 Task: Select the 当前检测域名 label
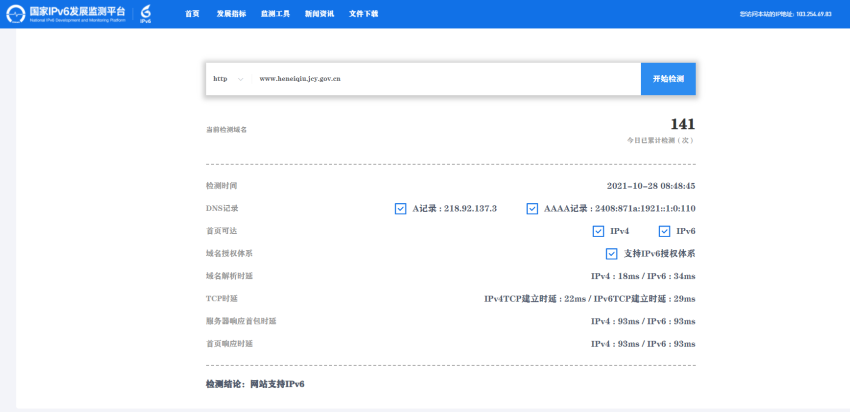click(226, 130)
